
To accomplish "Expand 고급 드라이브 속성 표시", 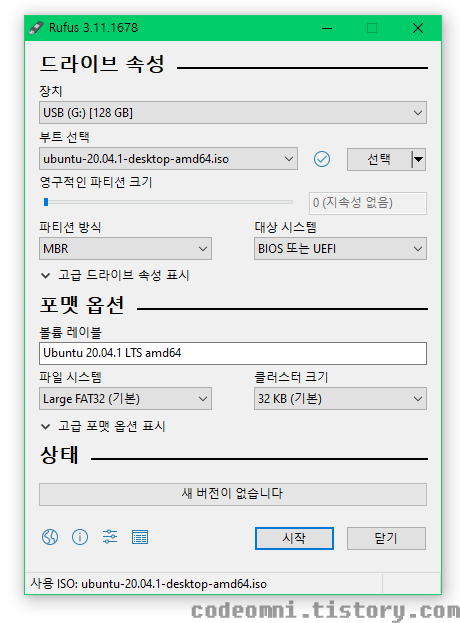I will 115,275.
